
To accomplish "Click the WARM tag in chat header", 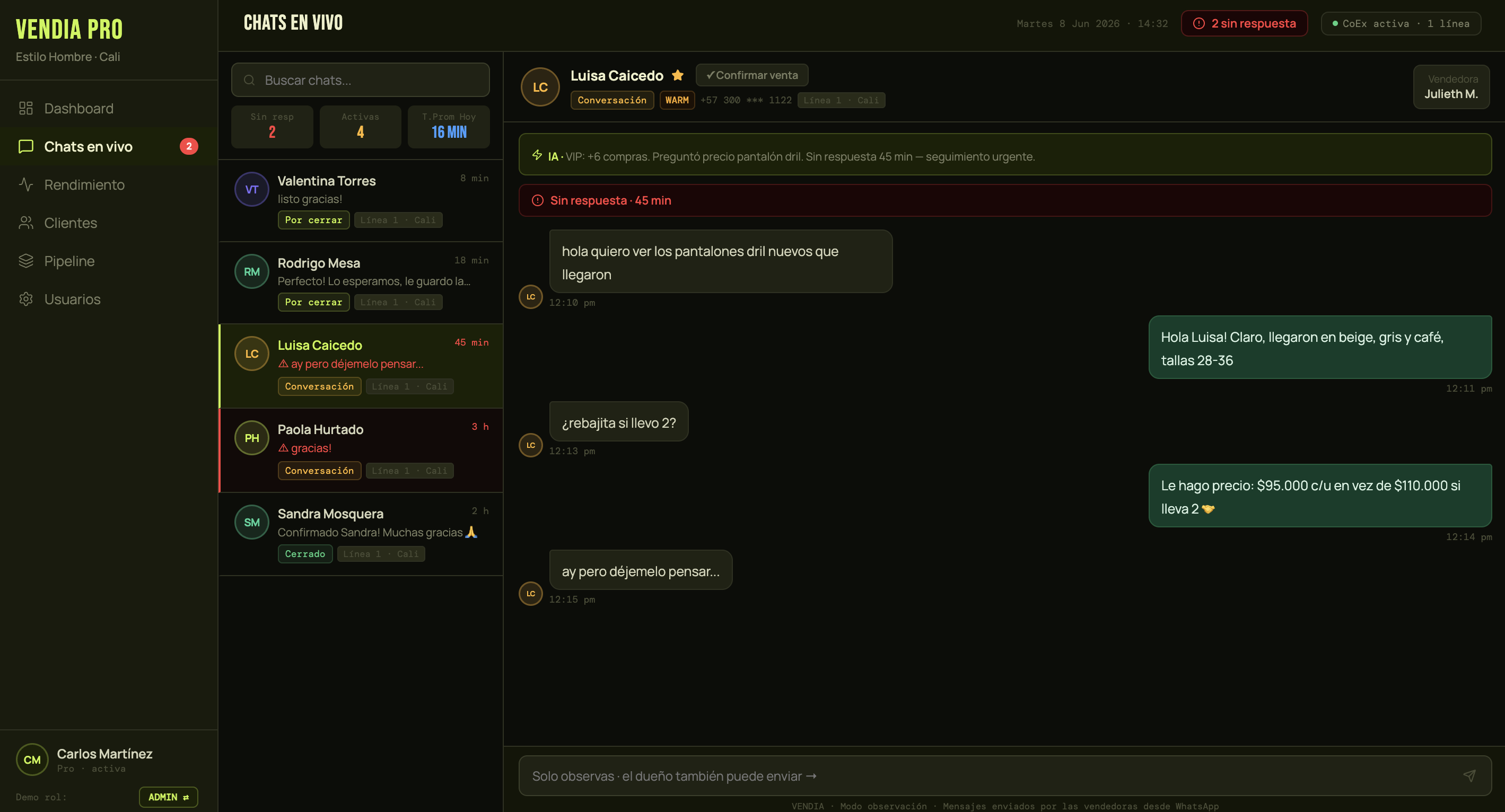I will [x=677, y=100].
